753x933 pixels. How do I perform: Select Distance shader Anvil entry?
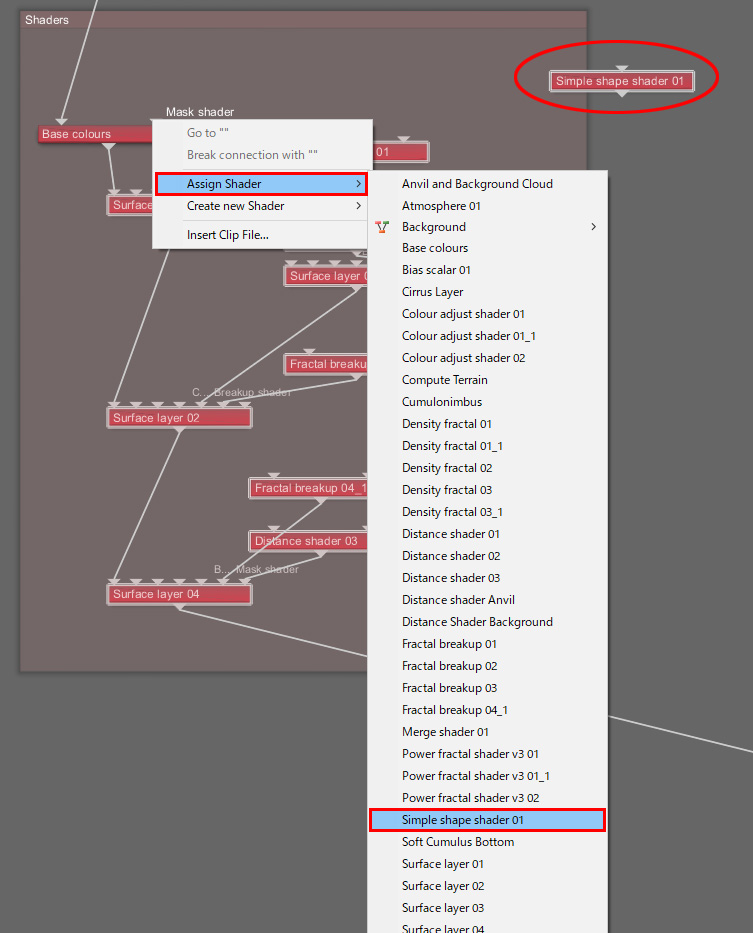[458, 600]
